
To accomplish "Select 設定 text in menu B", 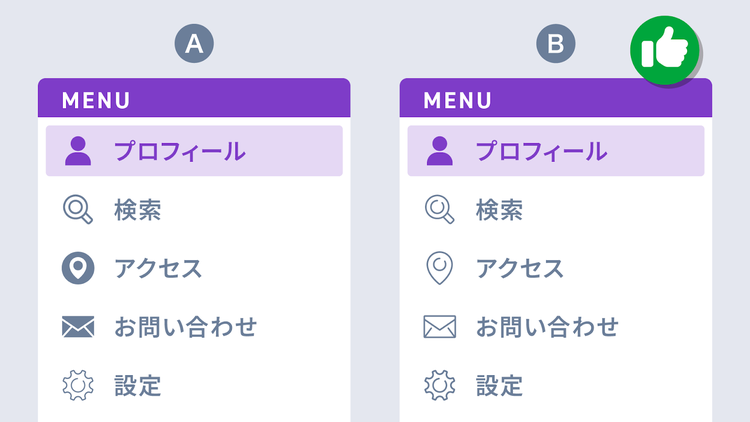I will 499,385.
